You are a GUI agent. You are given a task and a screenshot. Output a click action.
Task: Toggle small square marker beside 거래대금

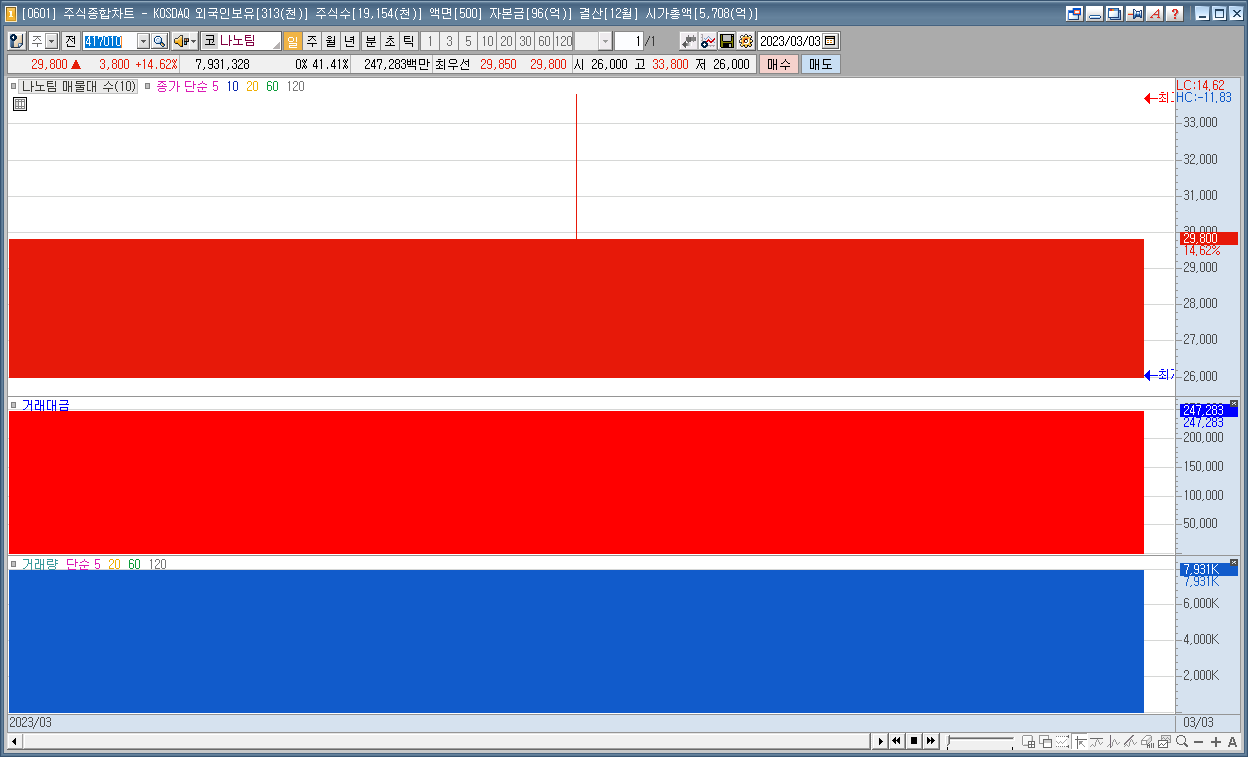click(14, 405)
